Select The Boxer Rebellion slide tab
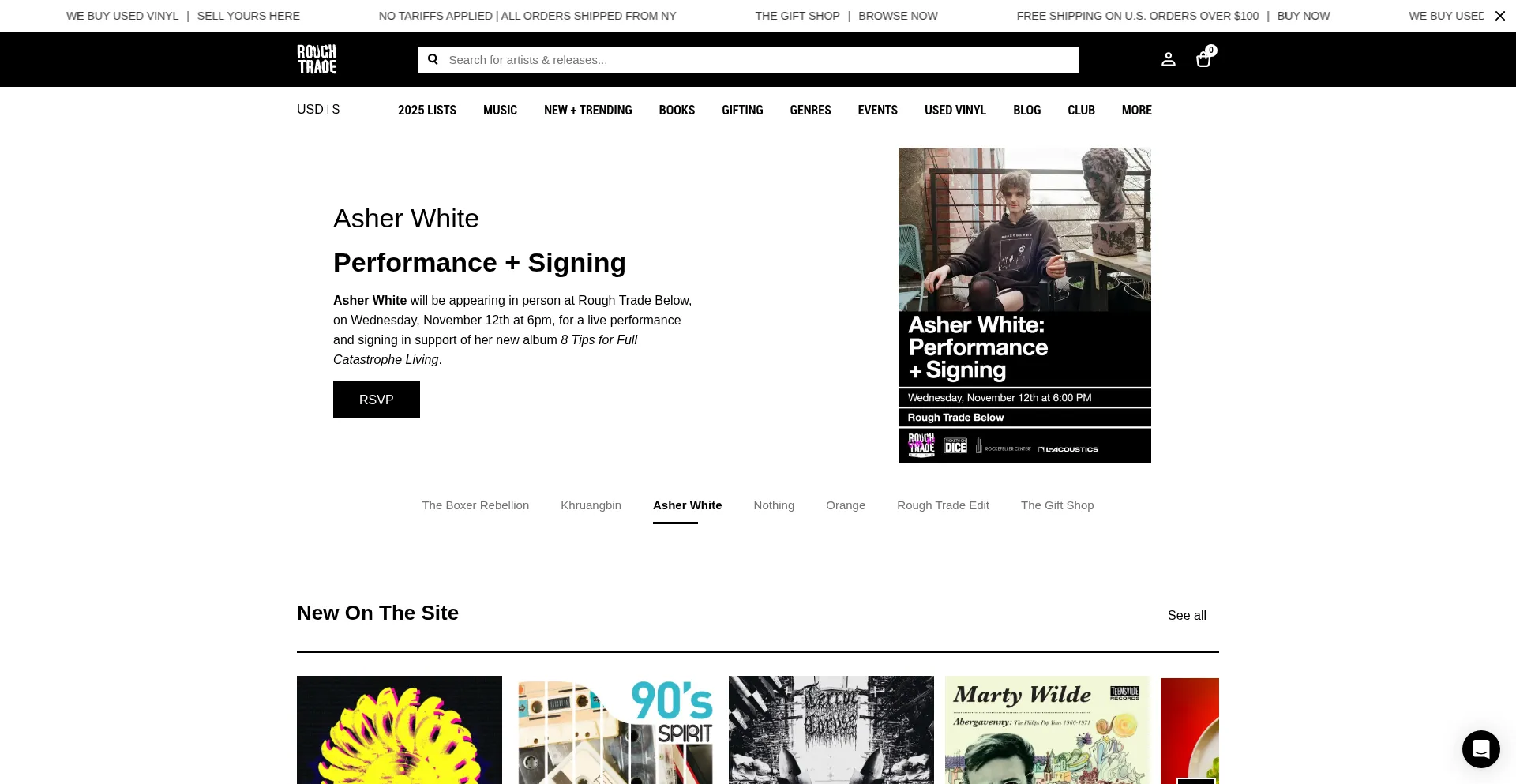The width and height of the screenshot is (1516, 784). (475, 505)
